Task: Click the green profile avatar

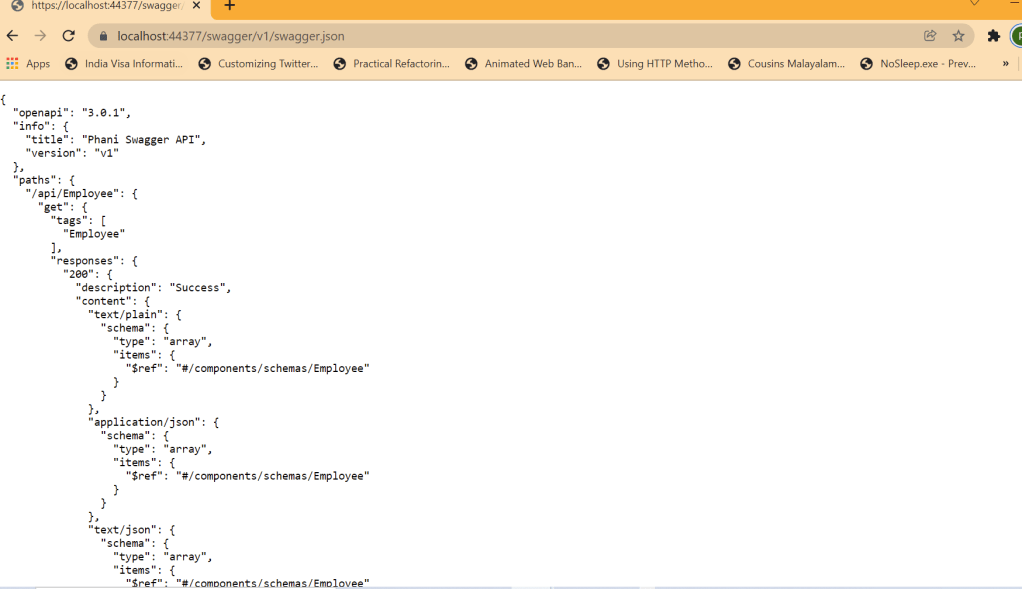Action: point(1015,36)
